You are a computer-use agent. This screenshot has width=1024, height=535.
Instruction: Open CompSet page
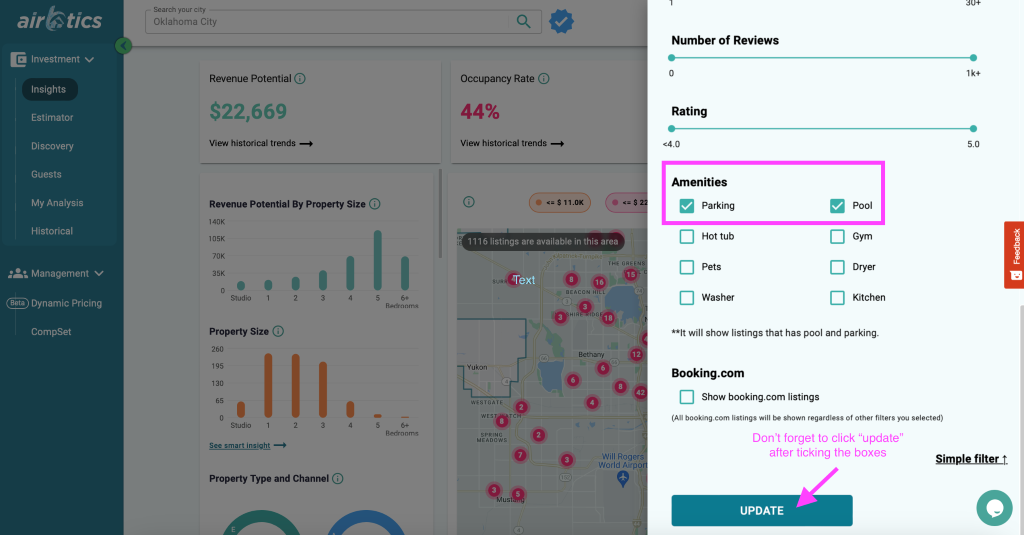click(51, 332)
